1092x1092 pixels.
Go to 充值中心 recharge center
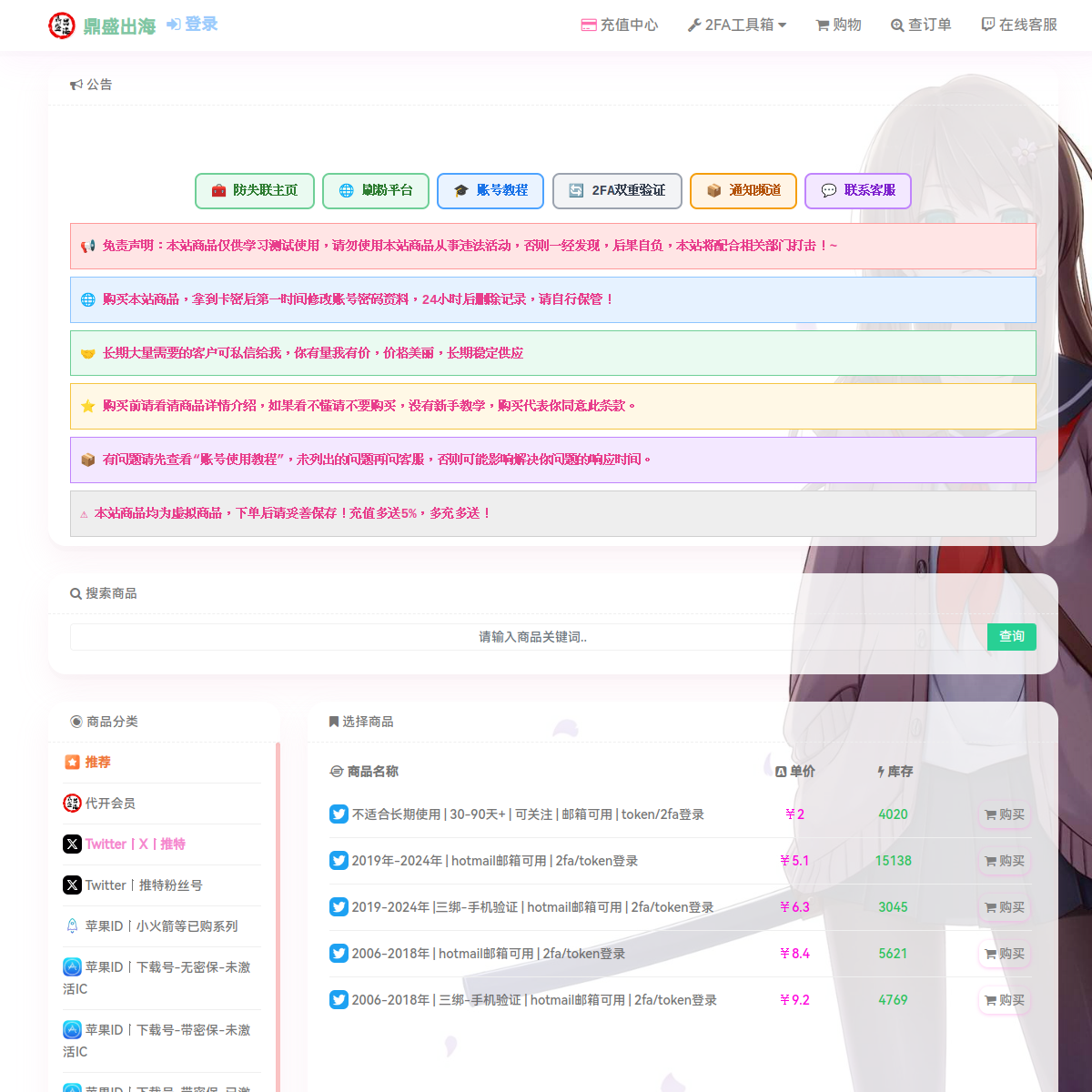(x=620, y=25)
